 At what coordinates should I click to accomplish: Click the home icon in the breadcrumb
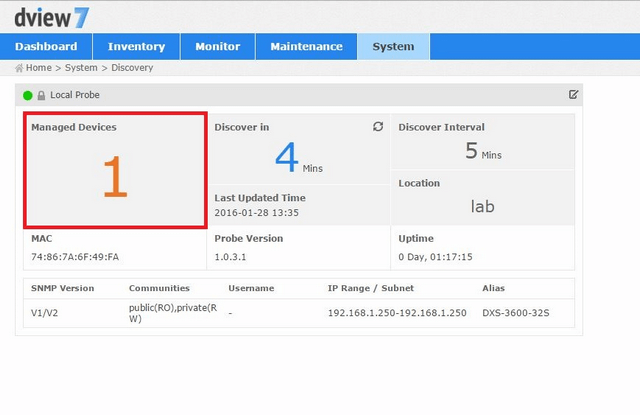coord(19,68)
